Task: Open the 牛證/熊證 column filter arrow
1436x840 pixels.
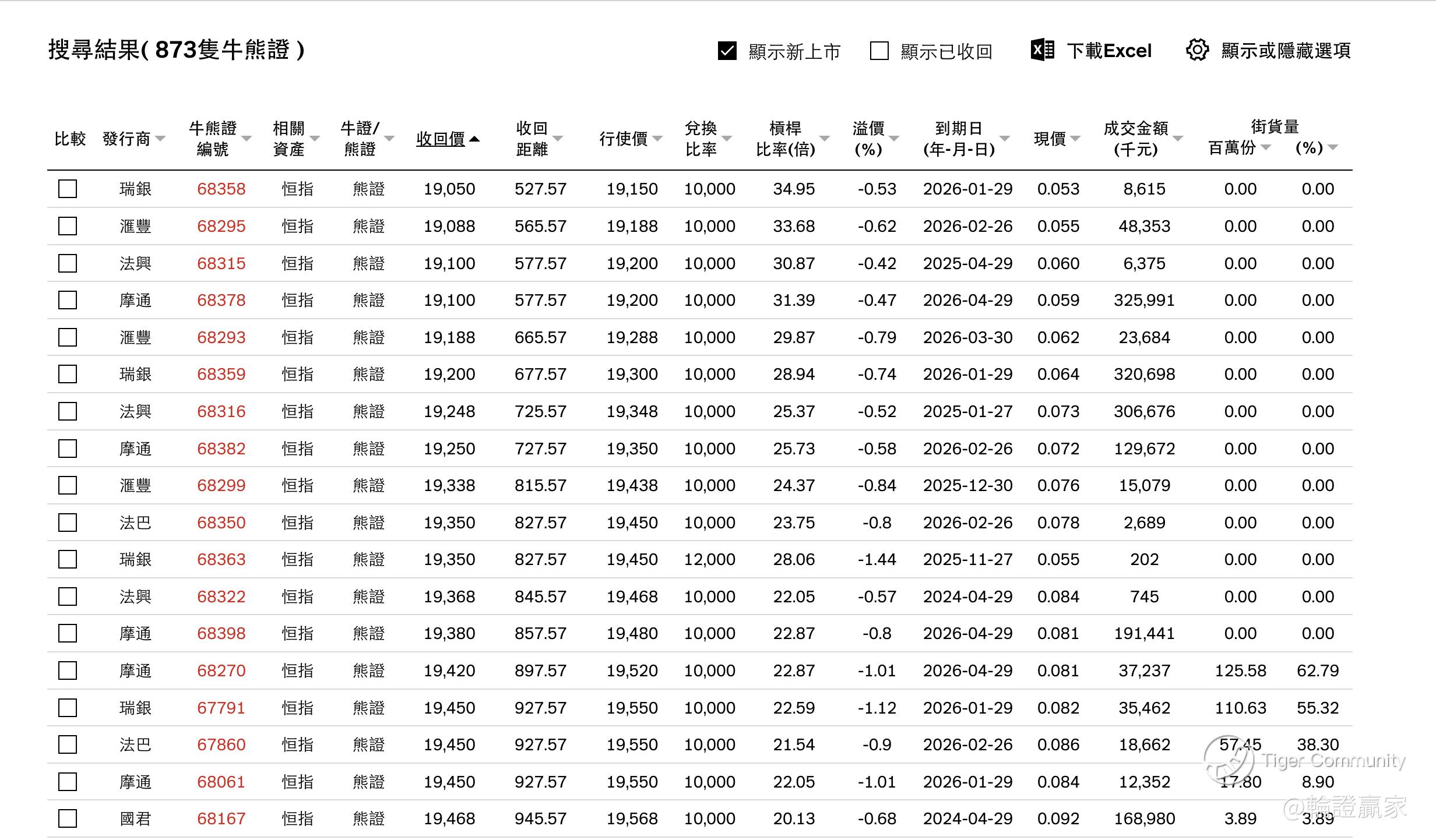Action: click(389, 139)
